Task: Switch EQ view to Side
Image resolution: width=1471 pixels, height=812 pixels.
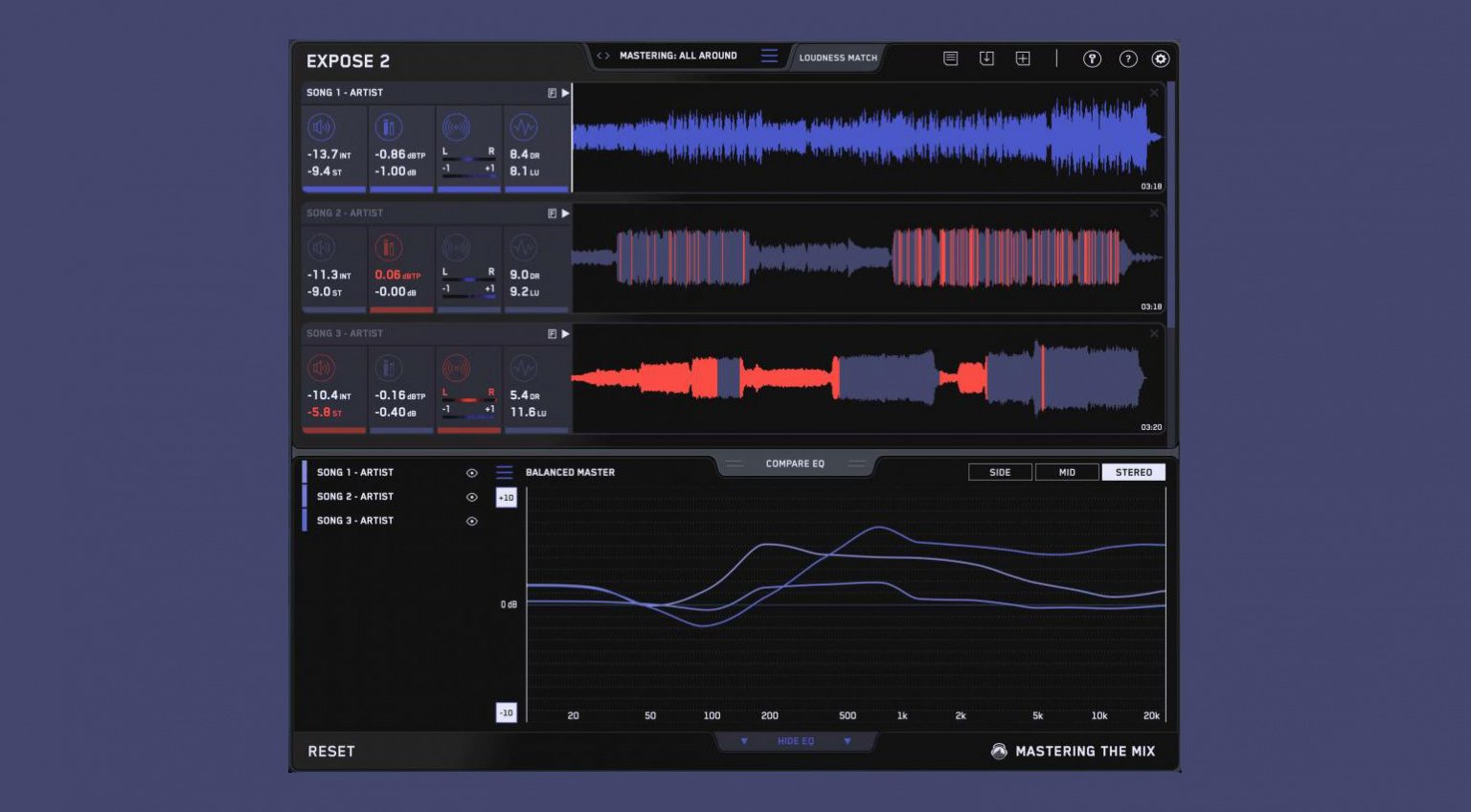Action: pos(1000,472)
